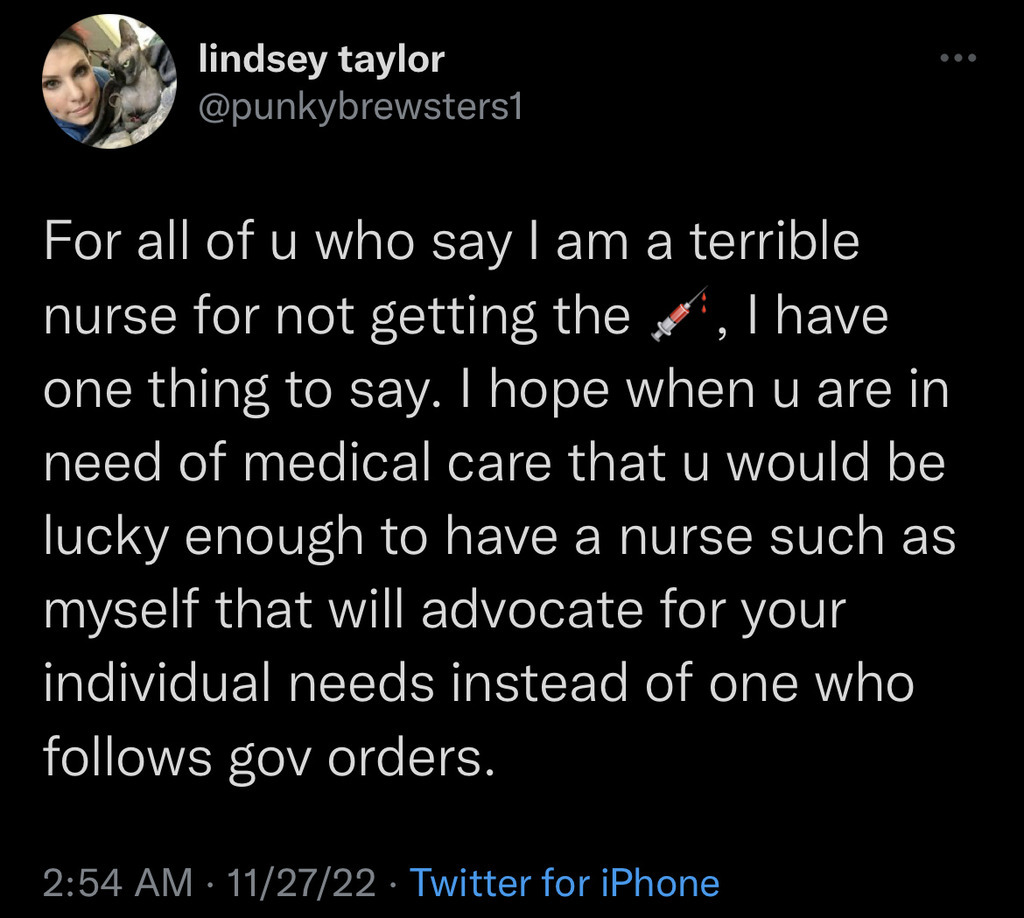Open the Twitter for iPhone source link
This screenshot has height=918, width=1024.
click(565, 882)
